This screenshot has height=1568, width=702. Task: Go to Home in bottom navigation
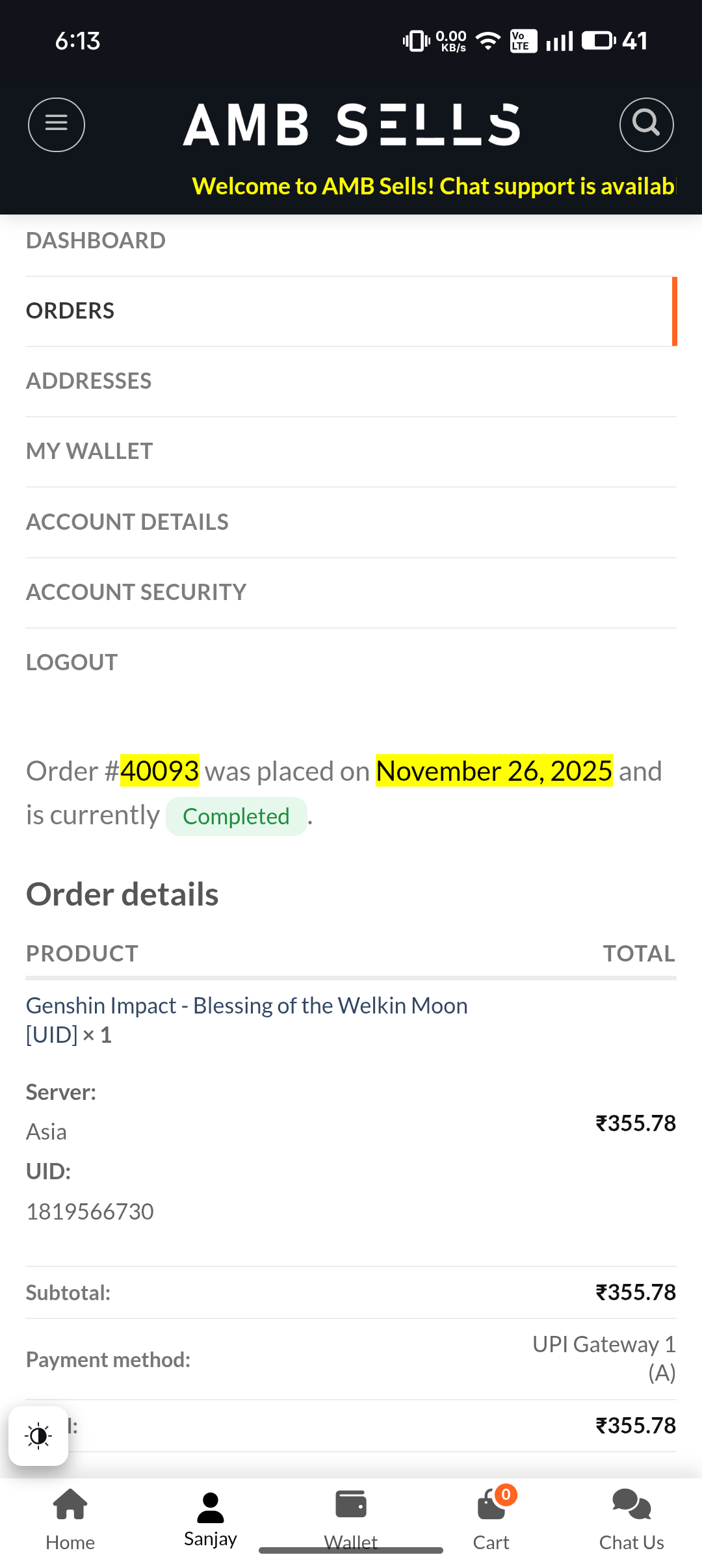70,1520
